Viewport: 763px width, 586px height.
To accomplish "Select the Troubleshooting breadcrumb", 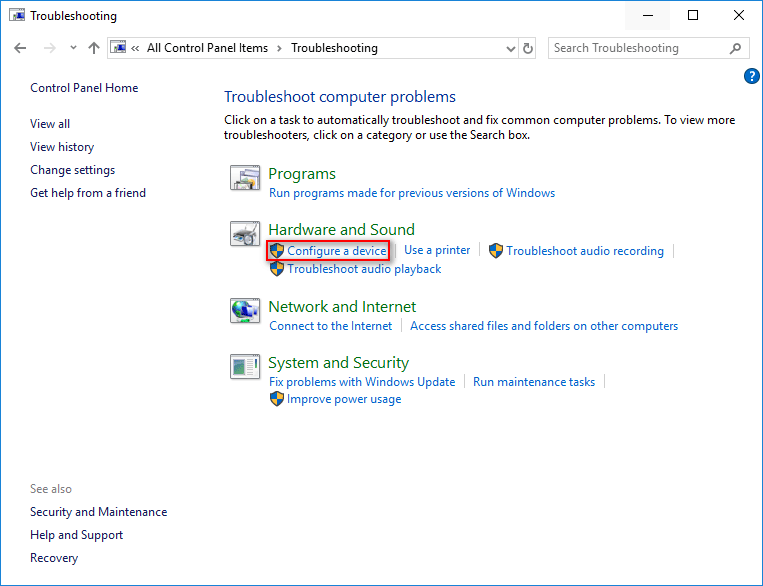I will coord(334,48).
